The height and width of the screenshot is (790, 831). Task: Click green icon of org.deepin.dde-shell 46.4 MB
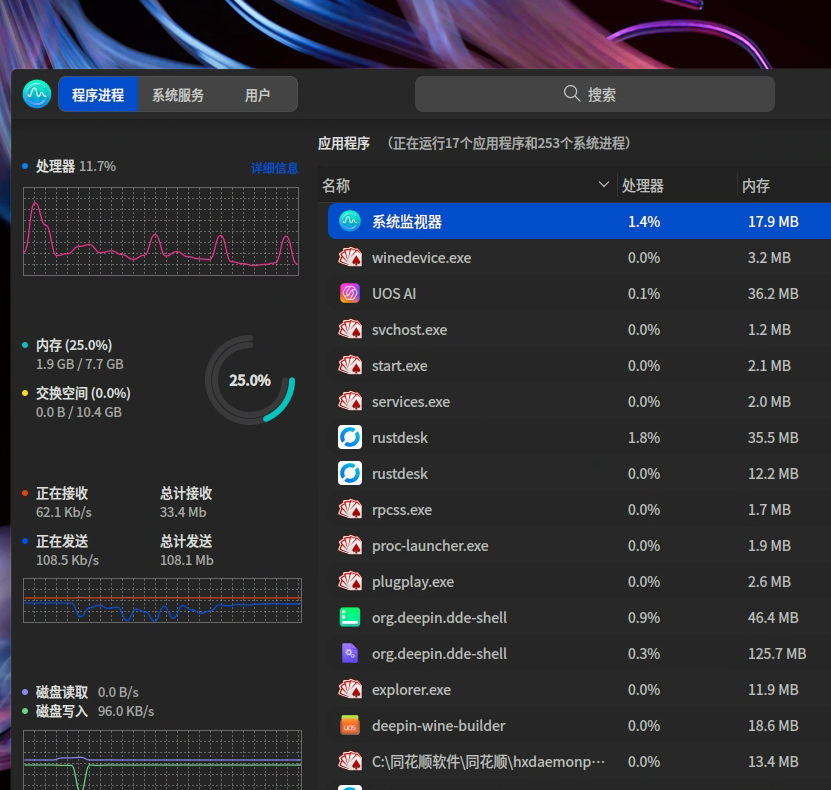pyautogui.click(x=350, y=617)
